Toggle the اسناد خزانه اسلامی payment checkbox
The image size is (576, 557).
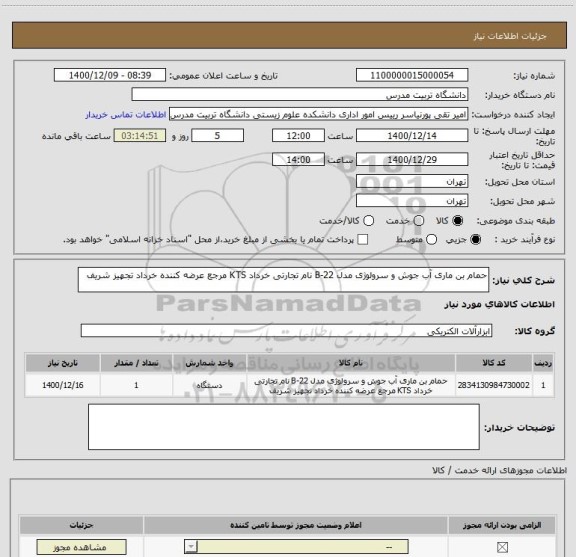pos(363,240)
